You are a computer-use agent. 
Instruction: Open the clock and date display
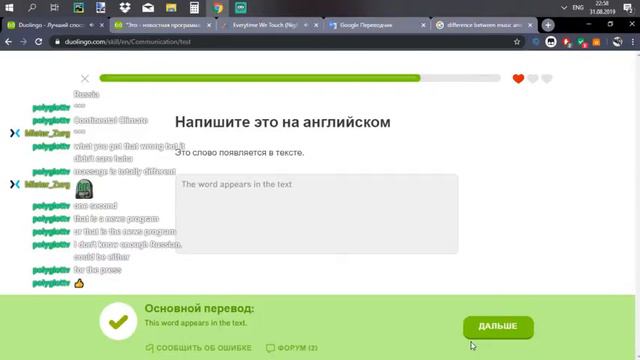(x=602, y=8)
